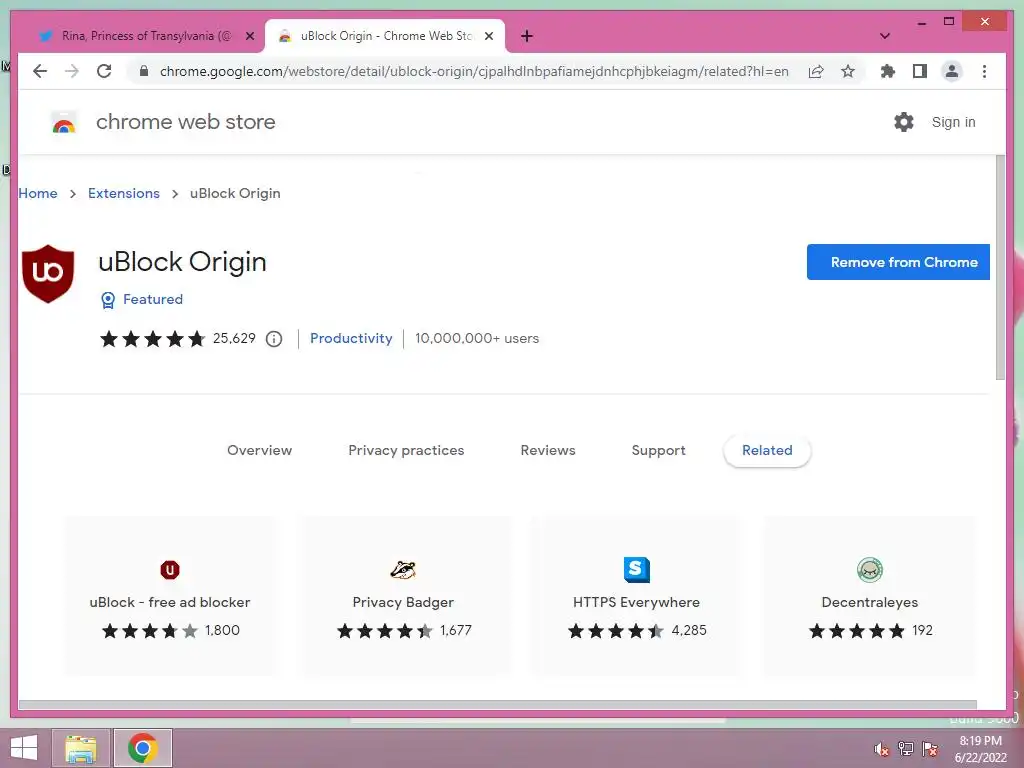Click Remove from Chrome
The height and width of the screenshot is (768, 1024).
pos(898,262)
